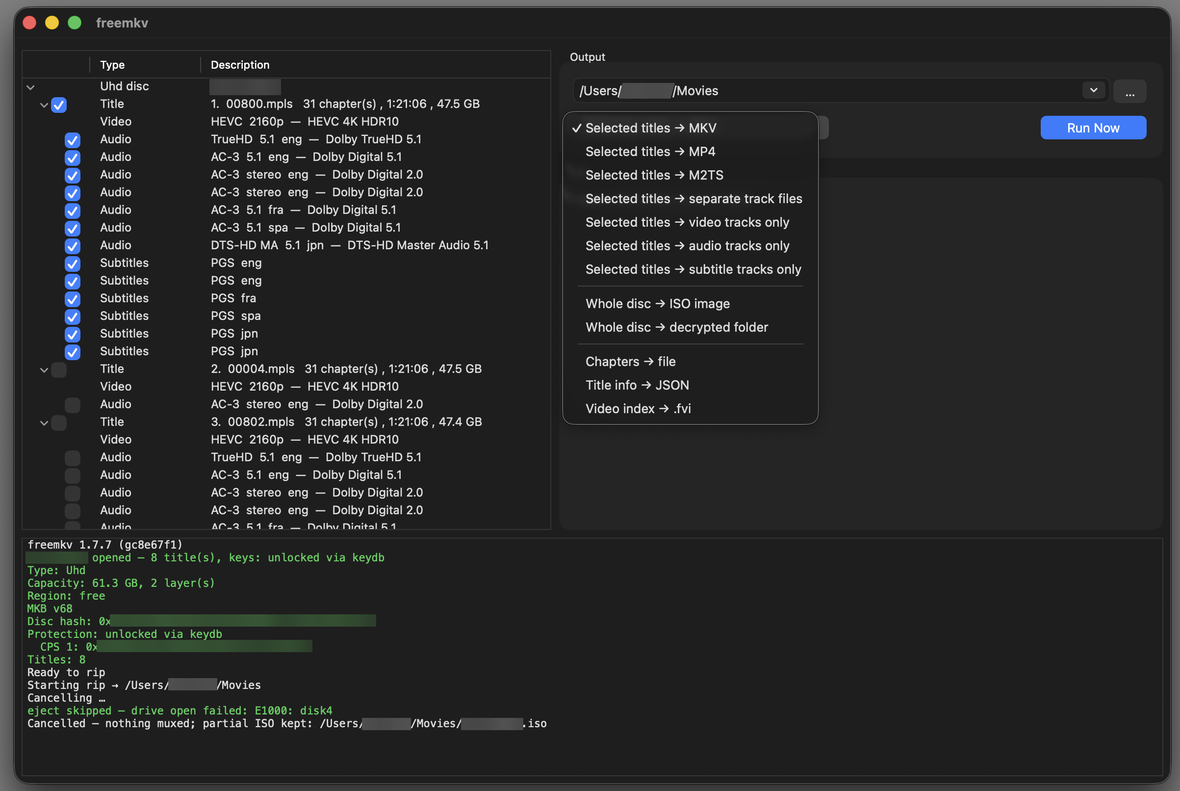Toggle the AC-3 5.1 fra audio checkbox under Title 1
Screen dimensions: 1180x791
click(x=72, y=211)
